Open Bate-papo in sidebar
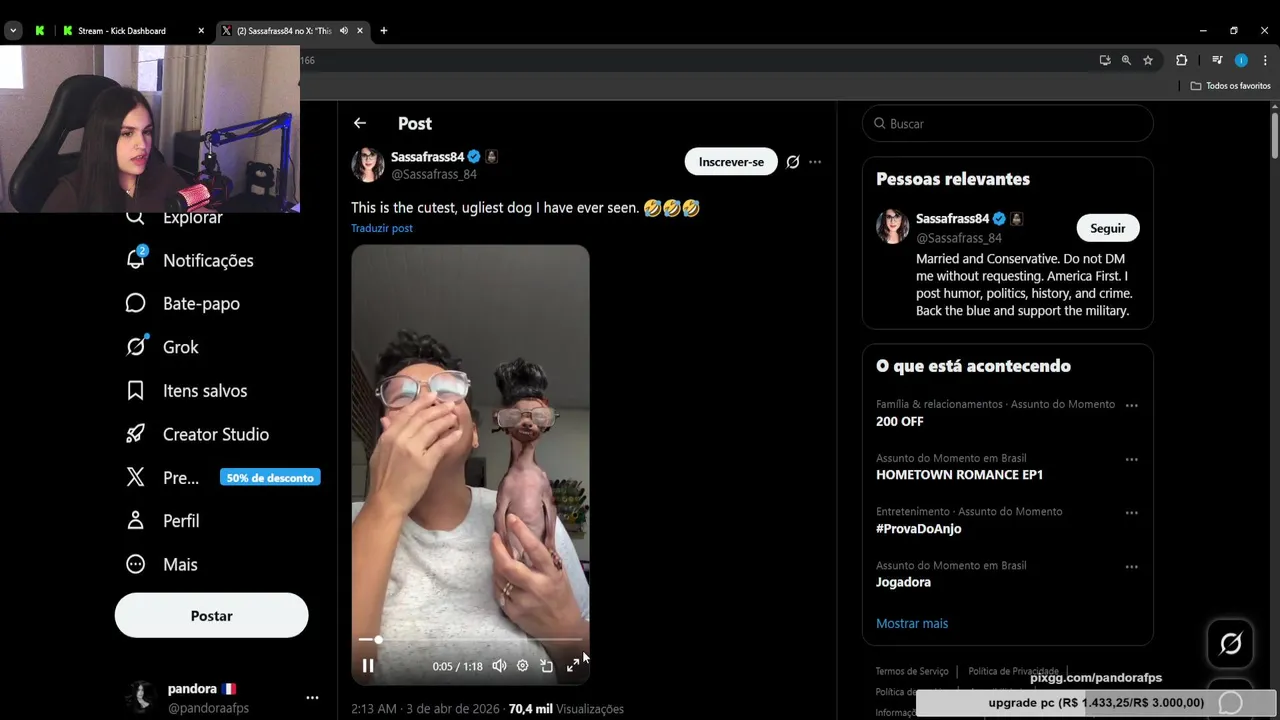The height and width of the screenshot is (720, 1280). (201, 304)
